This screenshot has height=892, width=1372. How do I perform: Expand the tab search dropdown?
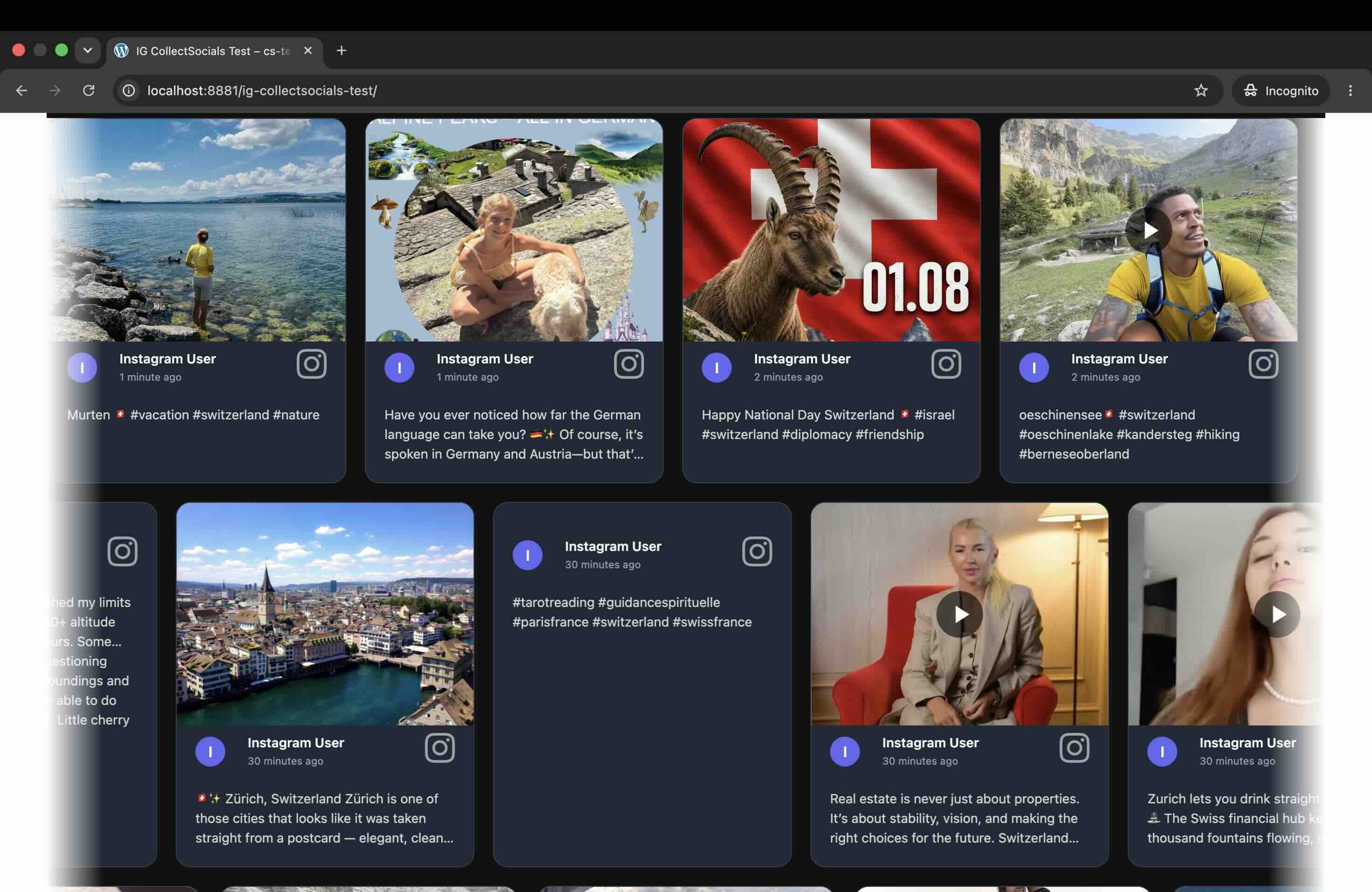tap(88, 51)
